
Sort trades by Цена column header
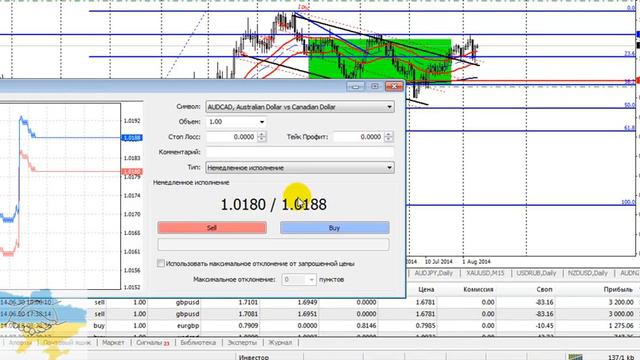click(x=426, y=289)
